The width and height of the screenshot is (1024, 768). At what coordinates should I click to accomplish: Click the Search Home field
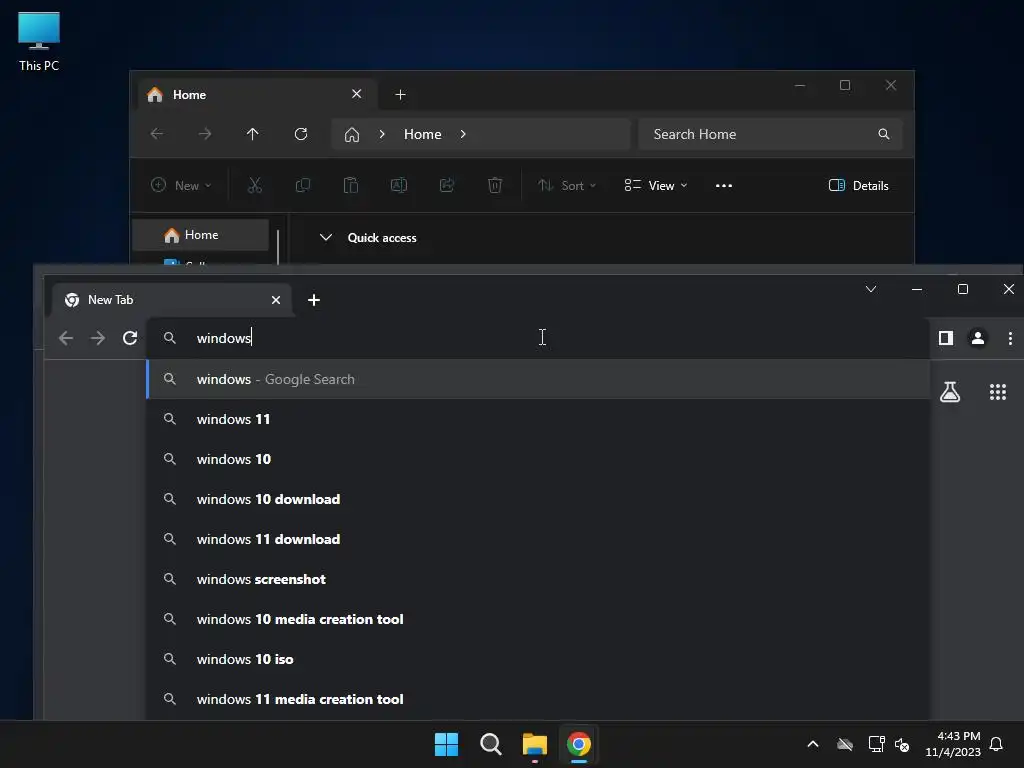tap(770, 134)
